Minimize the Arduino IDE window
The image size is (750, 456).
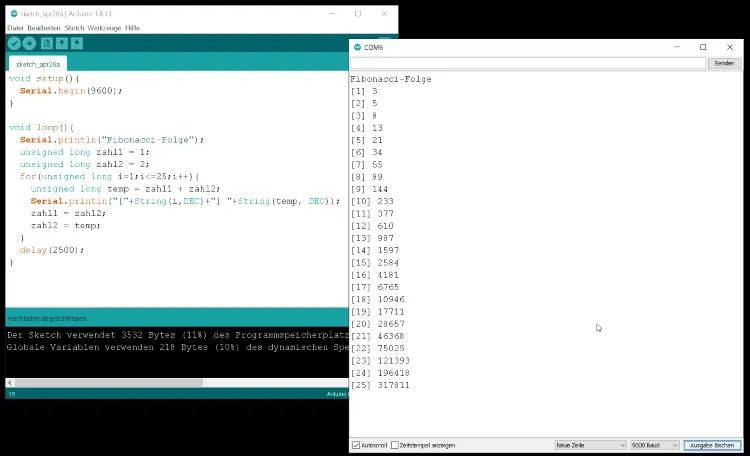click(331, 14)
